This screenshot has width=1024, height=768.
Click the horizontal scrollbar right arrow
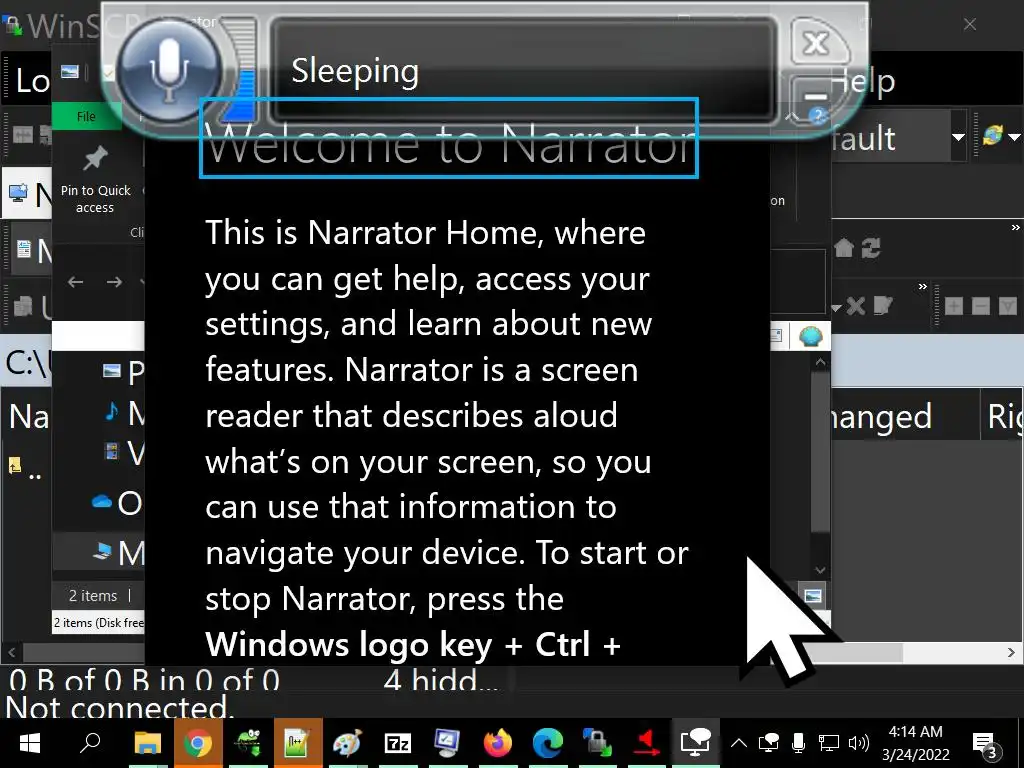click(x=1011, y=652)
